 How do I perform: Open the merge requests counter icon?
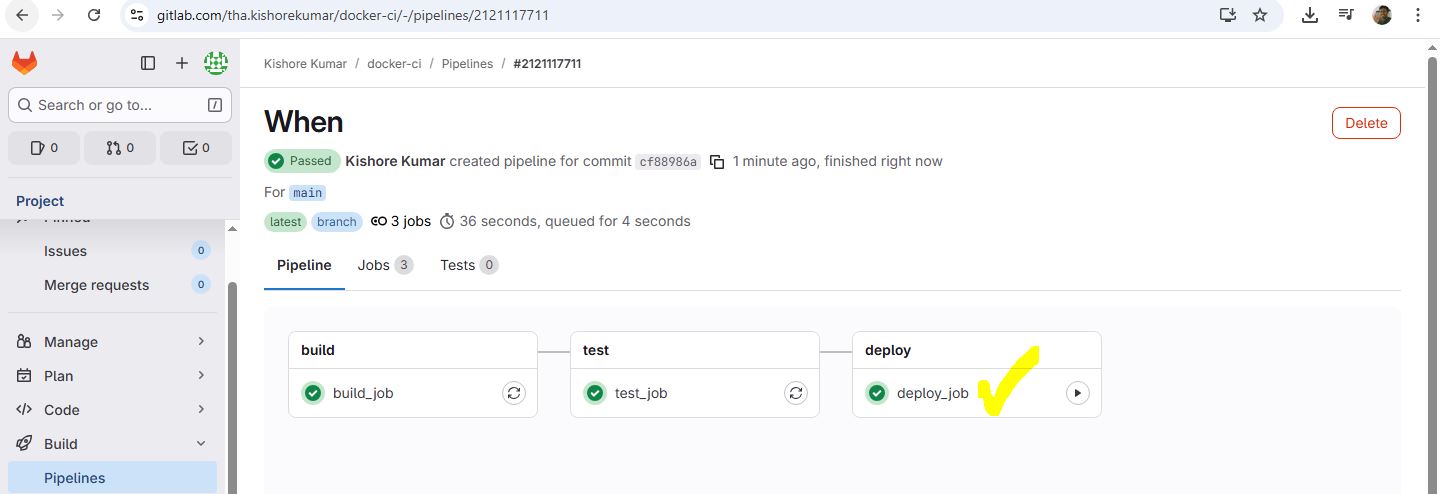click(x=120, y=148)
